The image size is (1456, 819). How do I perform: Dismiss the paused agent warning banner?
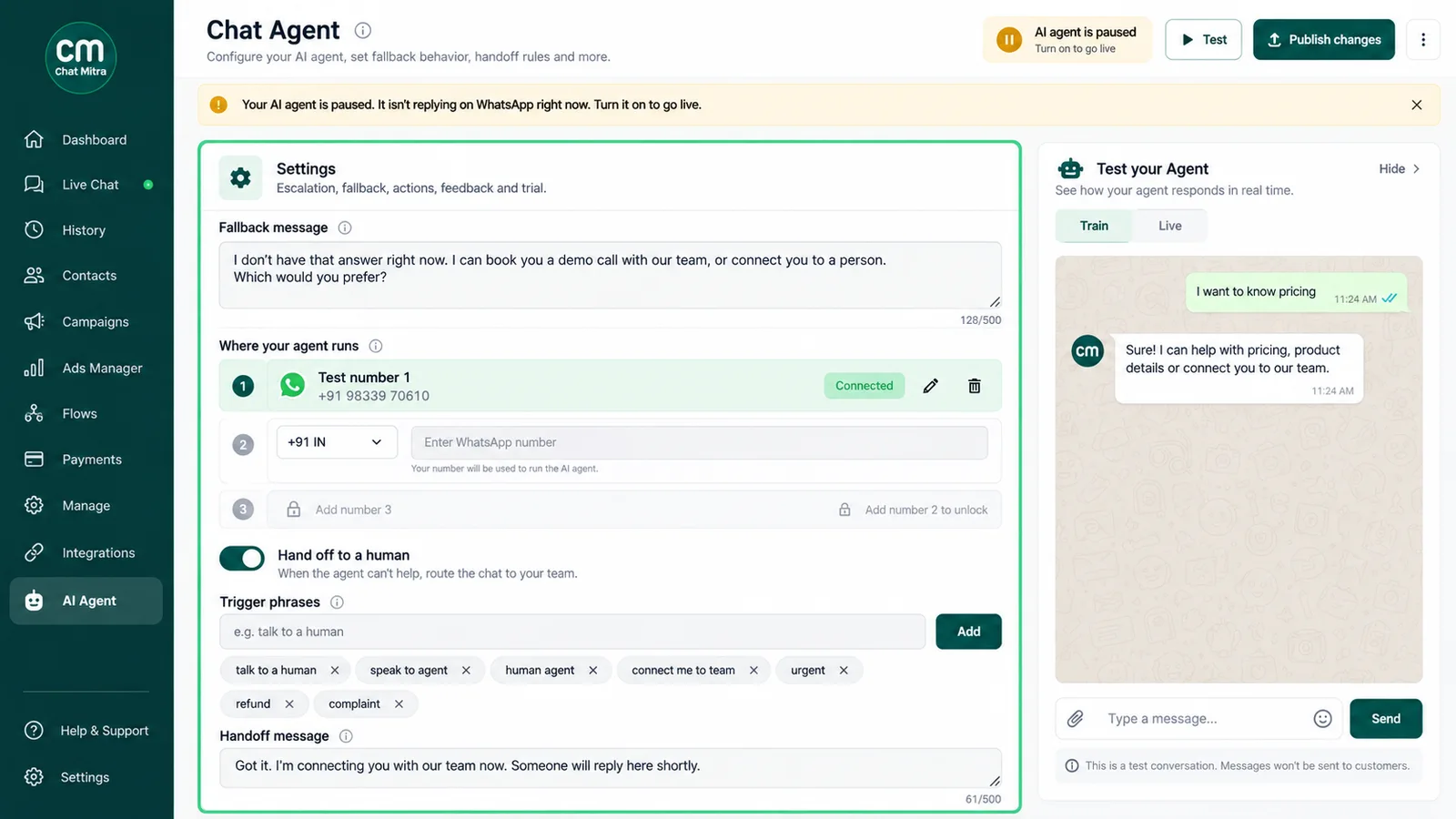click(1416, 105)
